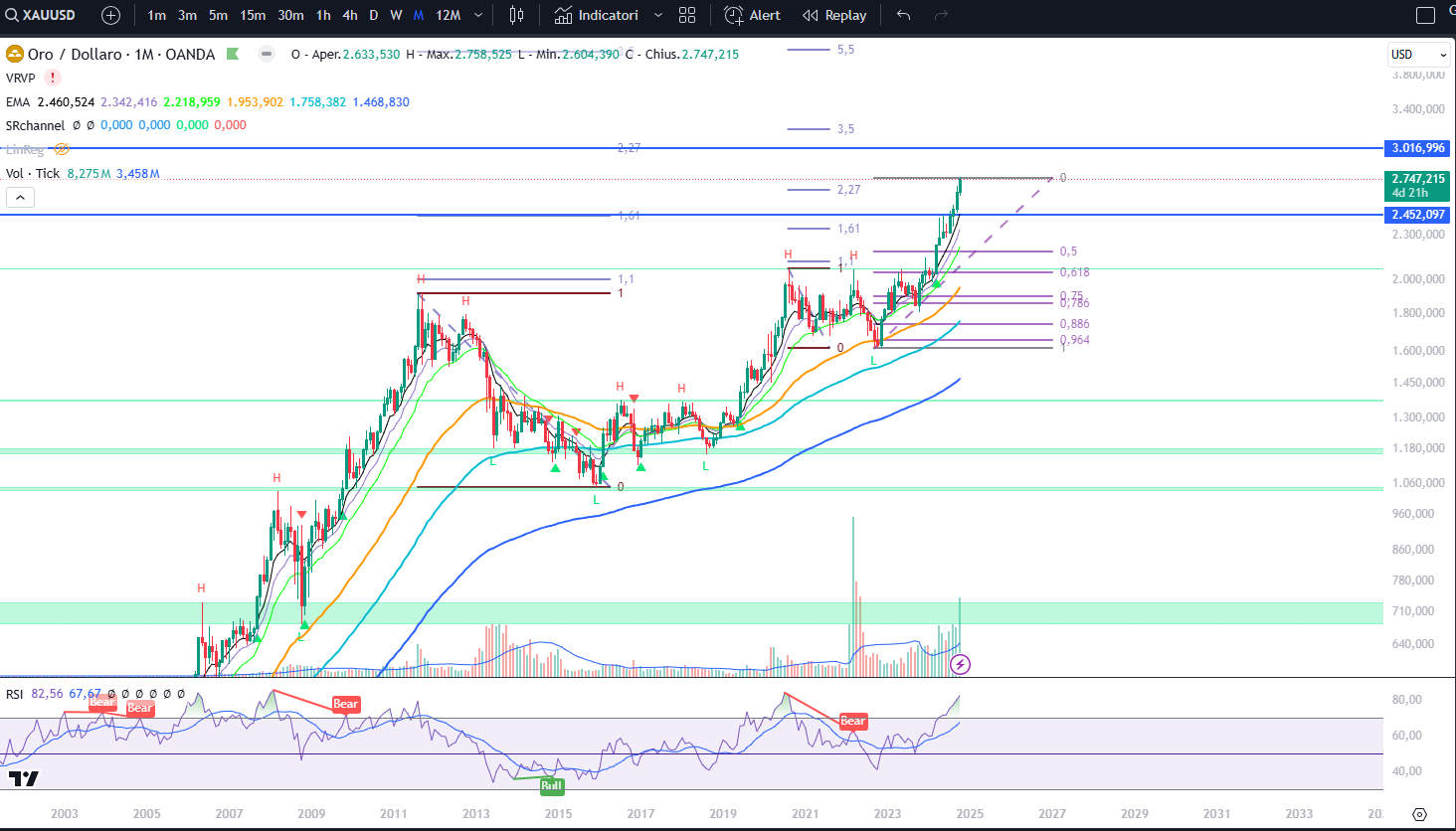Click the grey market status circle button
Screen dimensions: 1456x831
tap(267, 54)
